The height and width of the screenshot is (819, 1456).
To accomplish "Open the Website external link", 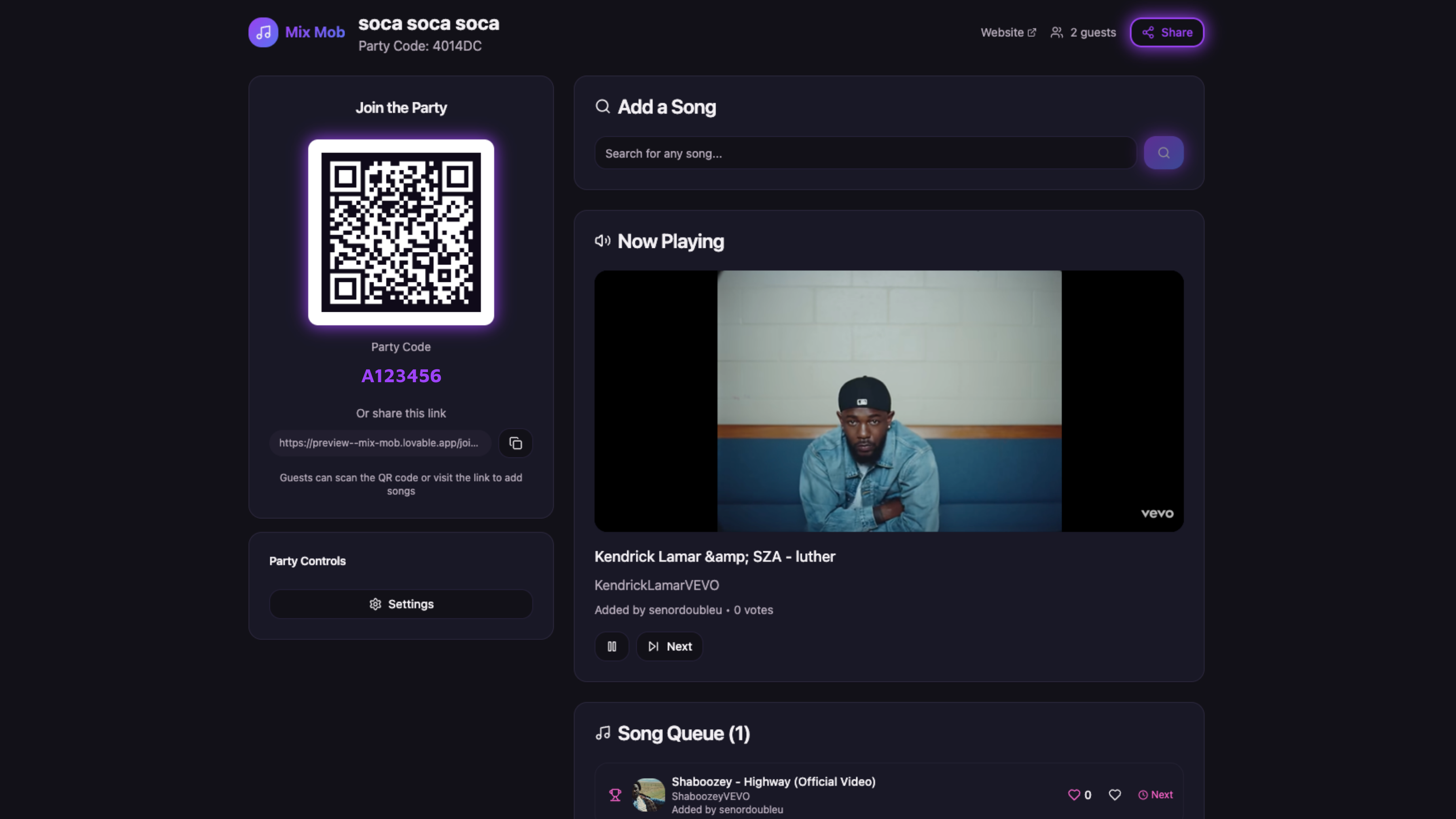I will pyautogui.click(x=1008, y=32).
